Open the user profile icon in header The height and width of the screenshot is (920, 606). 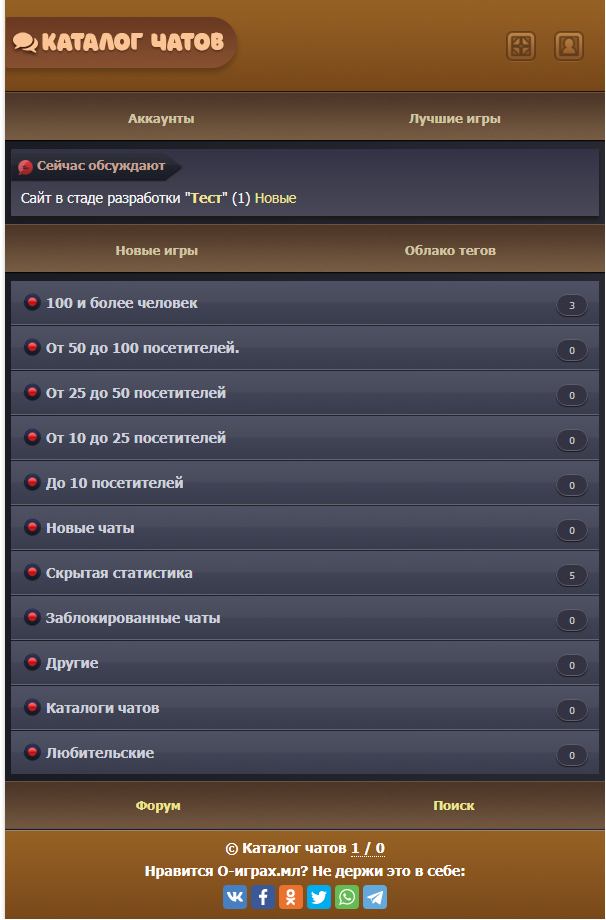[568, 46]
